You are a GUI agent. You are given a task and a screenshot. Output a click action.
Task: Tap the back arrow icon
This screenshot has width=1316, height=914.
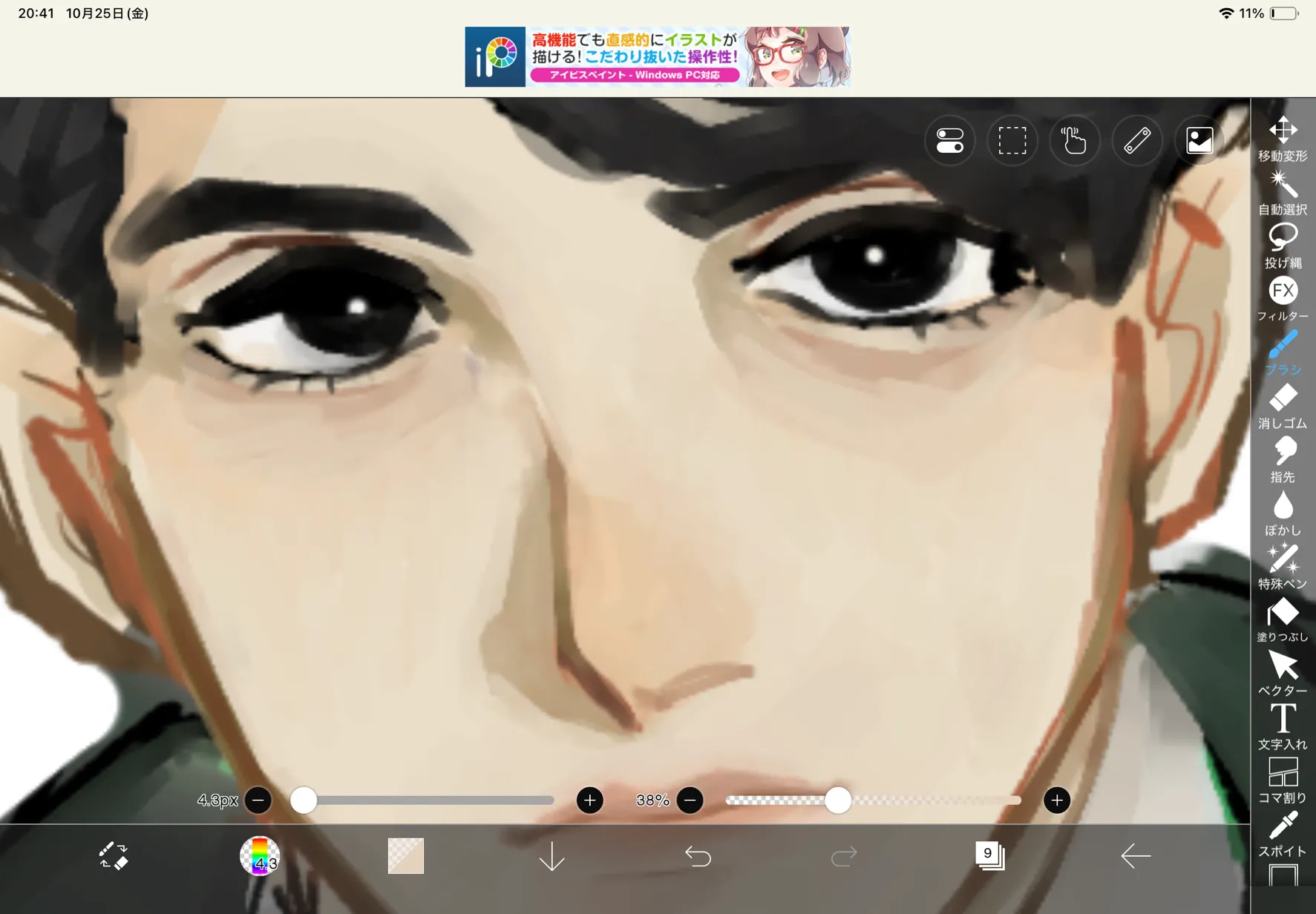click(1136, 855)
